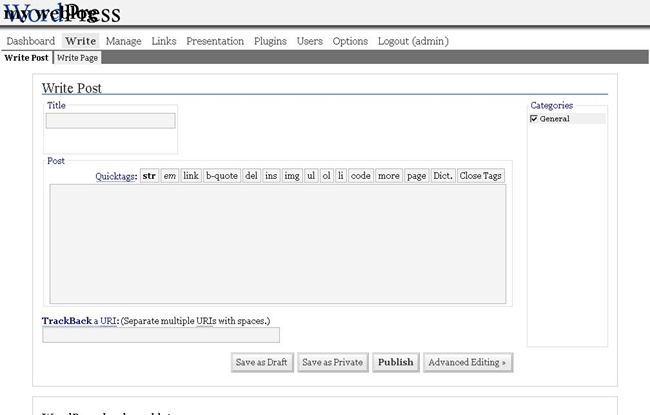Click the code quicktag button

point(360,176)
